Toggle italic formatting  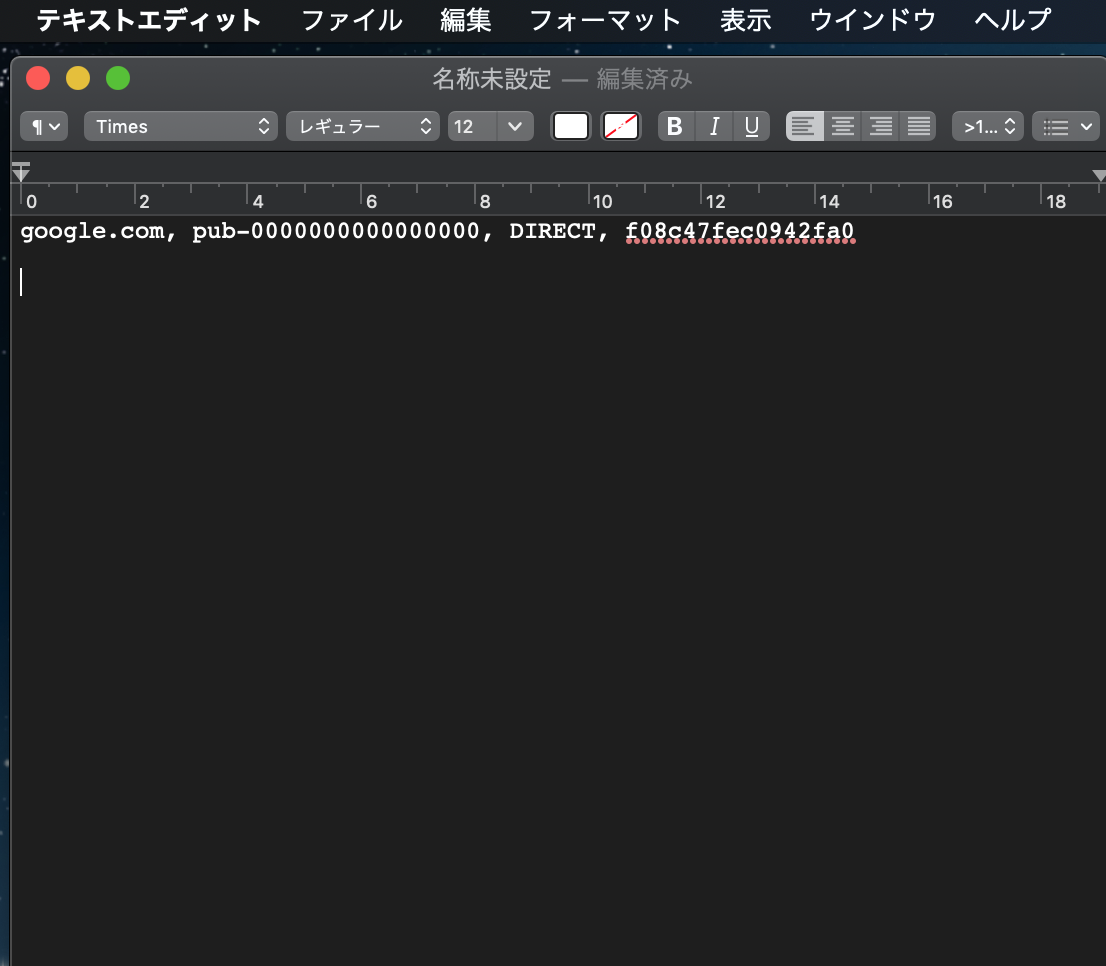pos(714,127)
